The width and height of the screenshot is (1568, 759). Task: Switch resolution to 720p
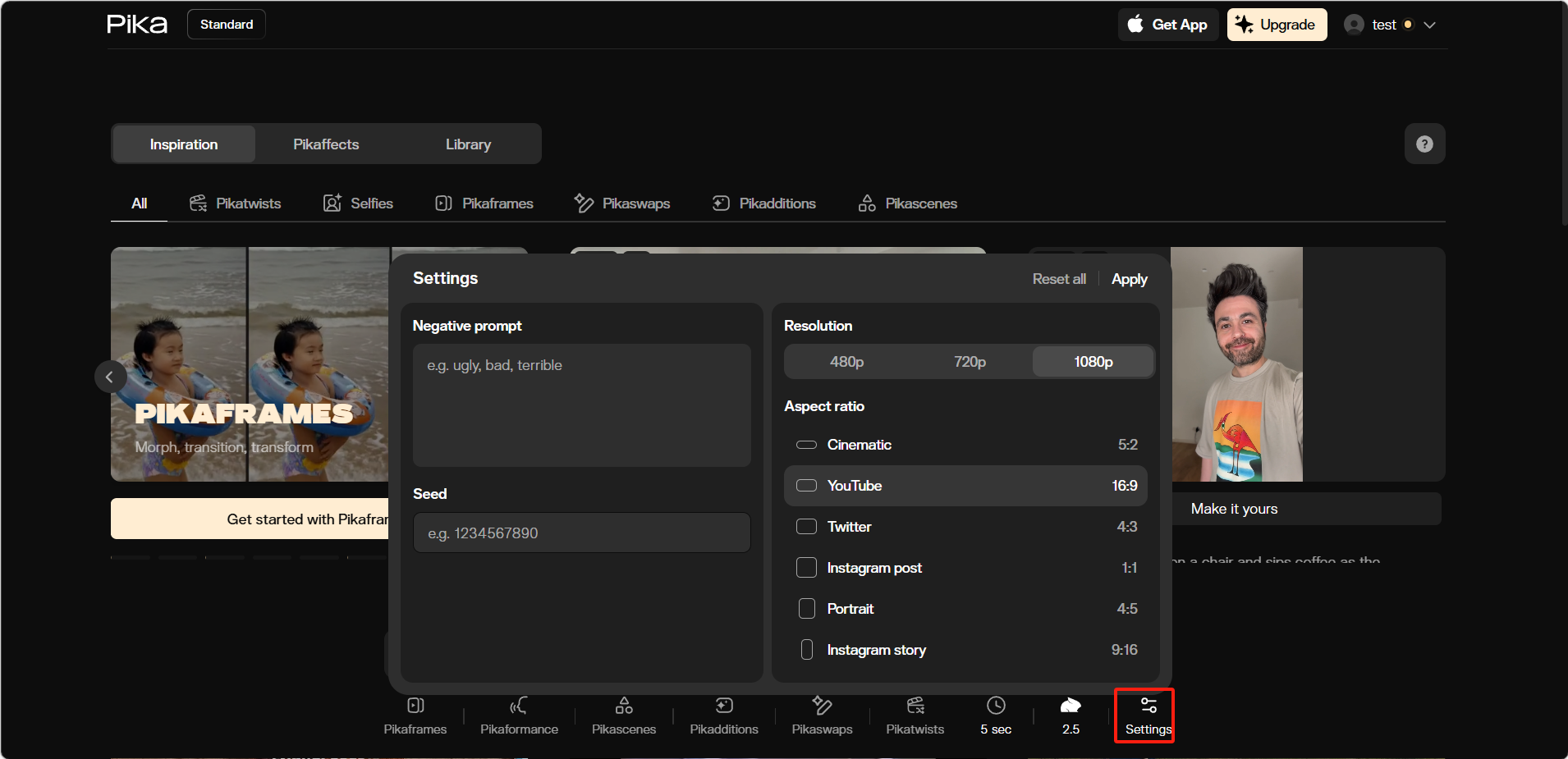[x=970, y=362]
